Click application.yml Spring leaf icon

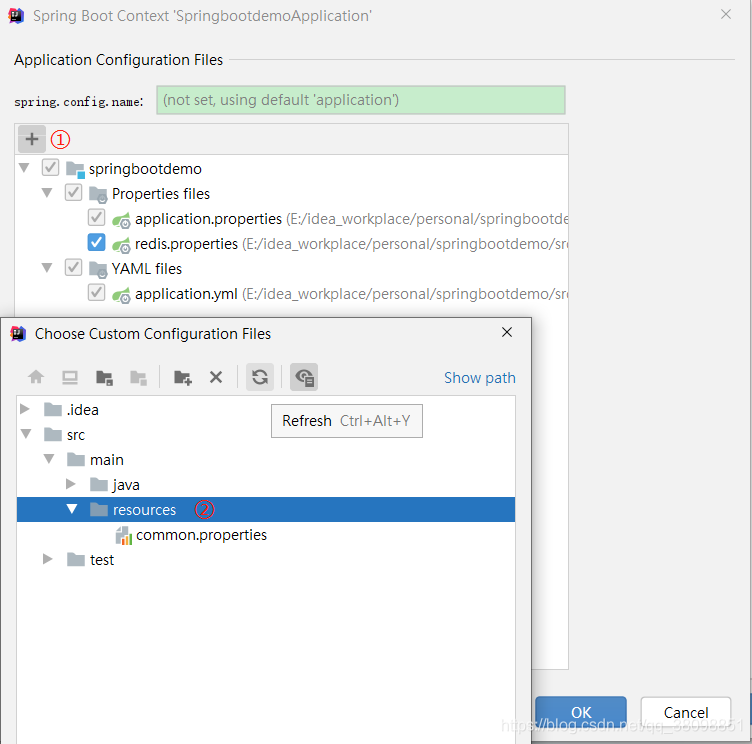(121, 295)
